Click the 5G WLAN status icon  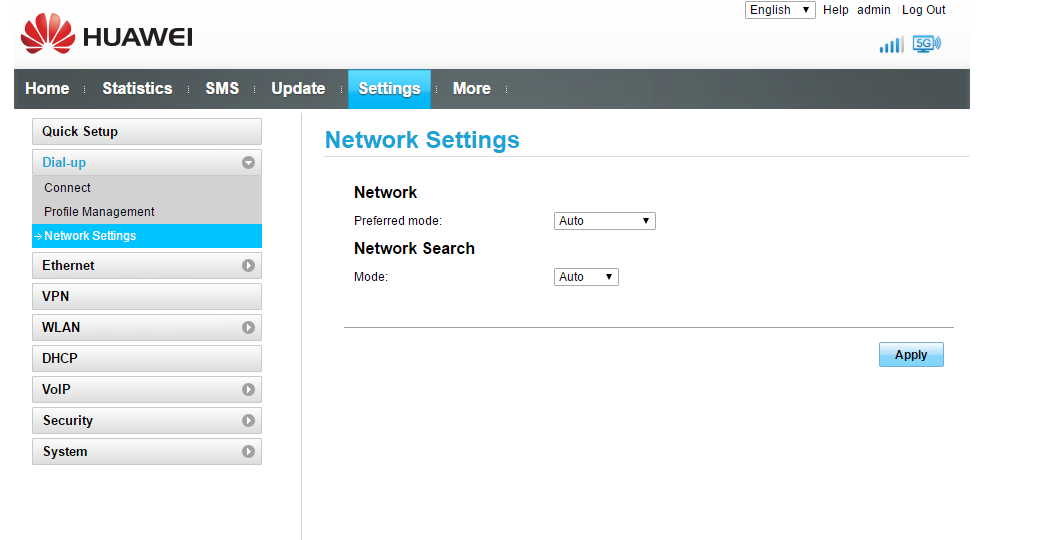(926, 44)
